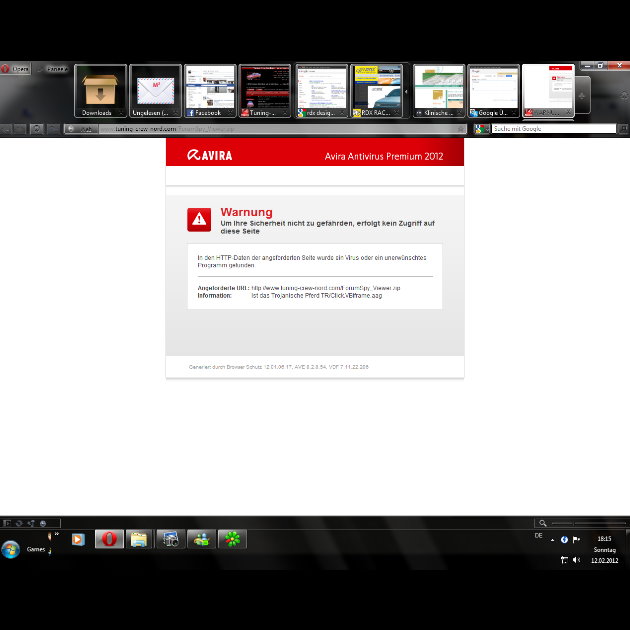Open Windows Explorer from the taskbar
630x630 pixels.
139,539
